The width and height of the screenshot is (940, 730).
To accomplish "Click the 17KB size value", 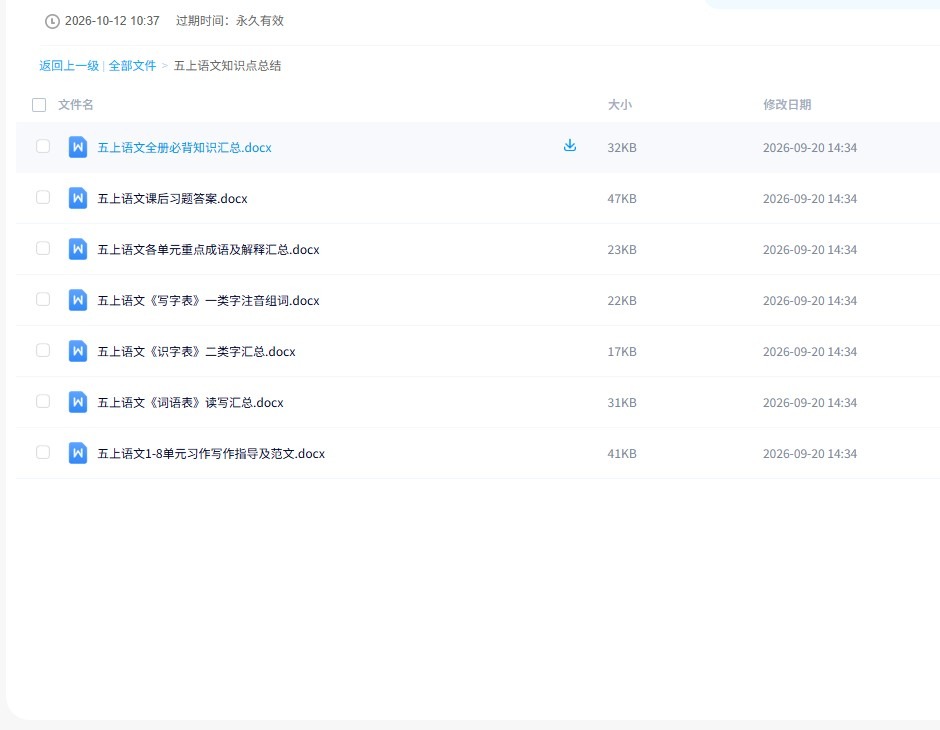I will (x=622, y=351).
